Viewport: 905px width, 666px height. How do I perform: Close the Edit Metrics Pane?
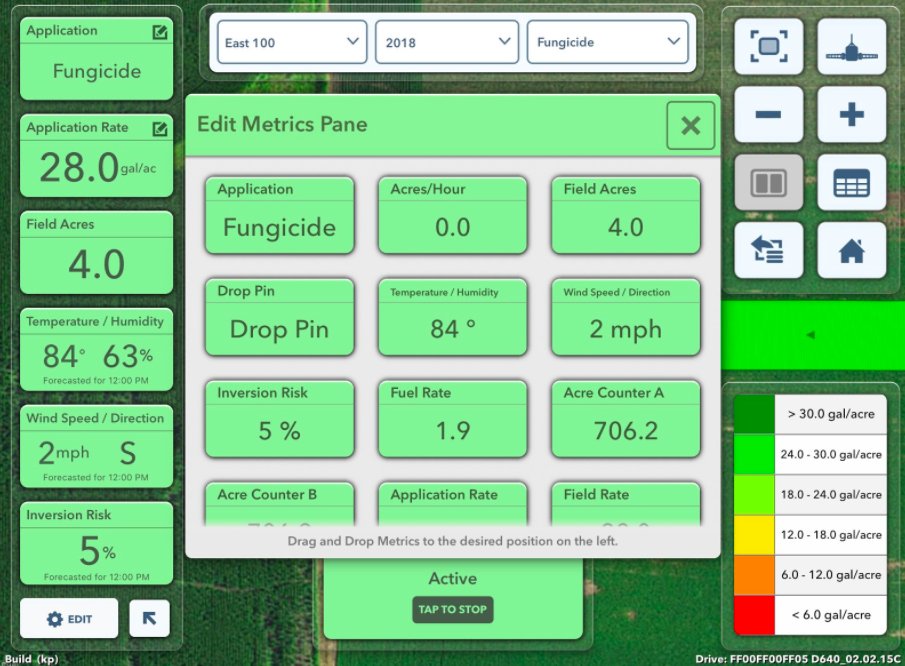(690, 126)
